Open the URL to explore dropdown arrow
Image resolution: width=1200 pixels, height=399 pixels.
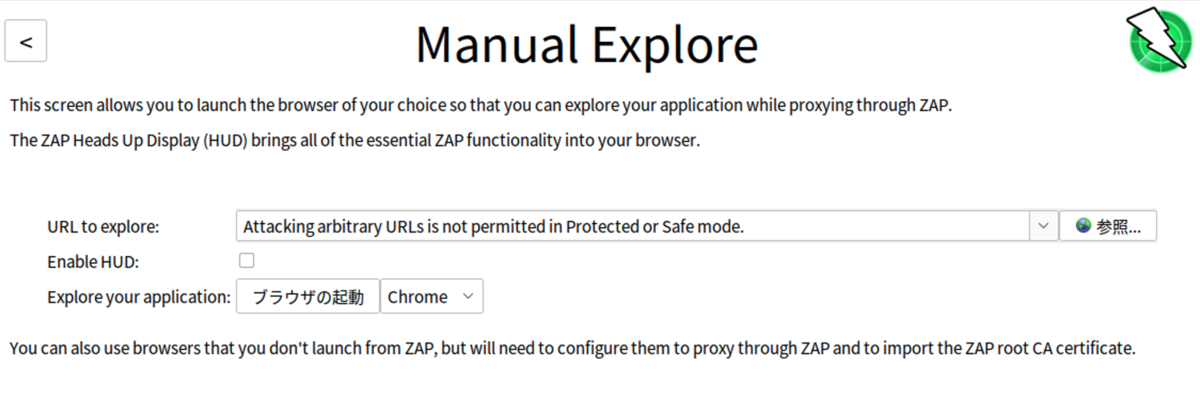point(1043,226)
